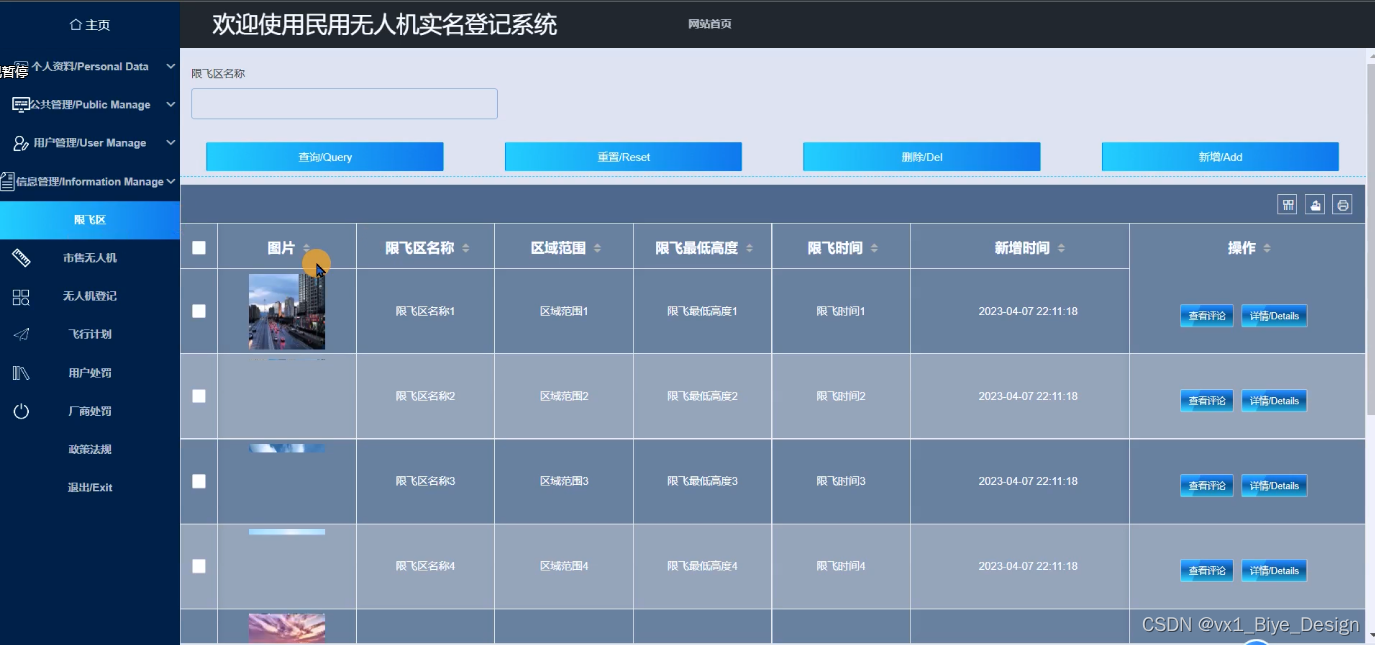Sort by 限飞时间 column arrows
The height and width of the screenshot is (645, 1375).
pos(874,248)
